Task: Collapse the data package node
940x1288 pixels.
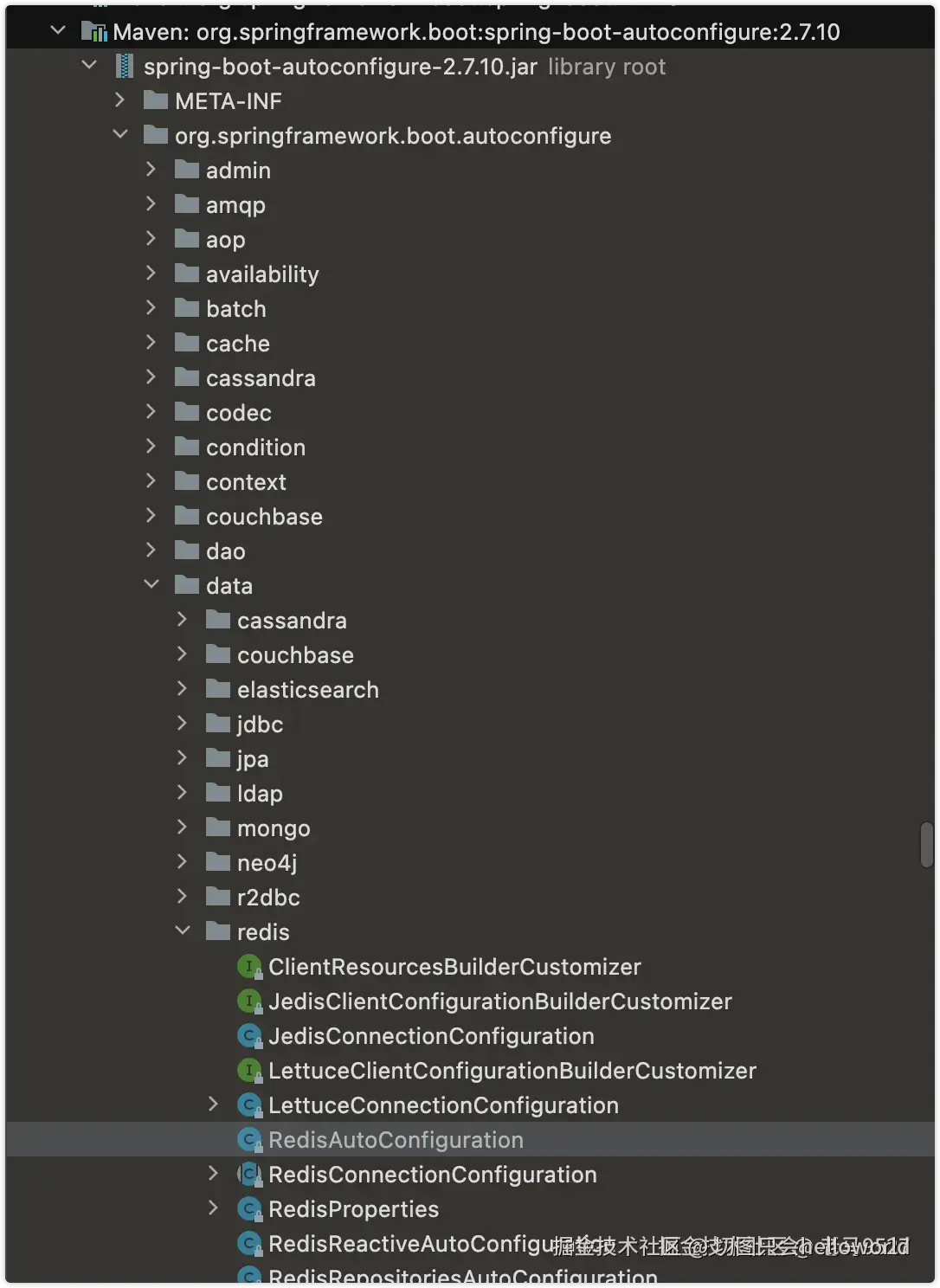Action: tap(151, 585)
